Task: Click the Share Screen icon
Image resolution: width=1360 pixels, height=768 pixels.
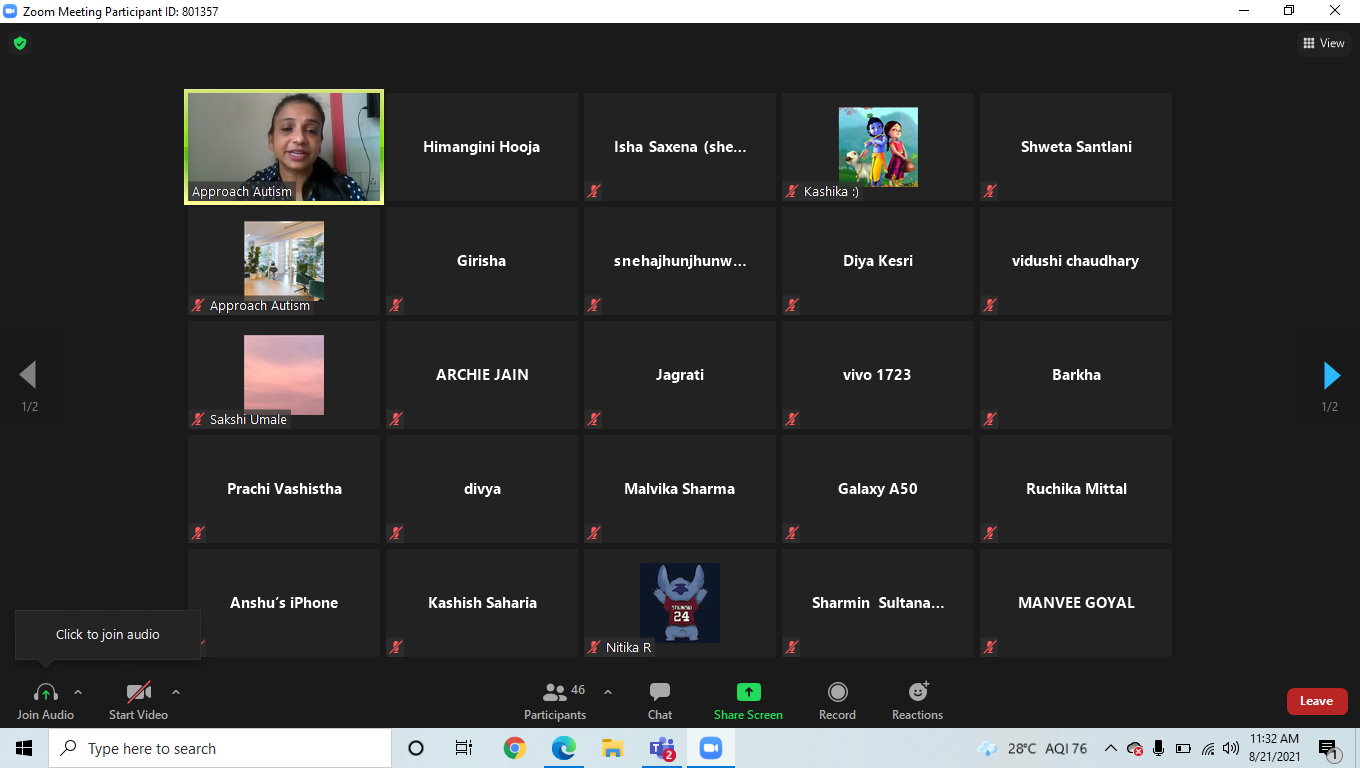Action: [748, 692]
